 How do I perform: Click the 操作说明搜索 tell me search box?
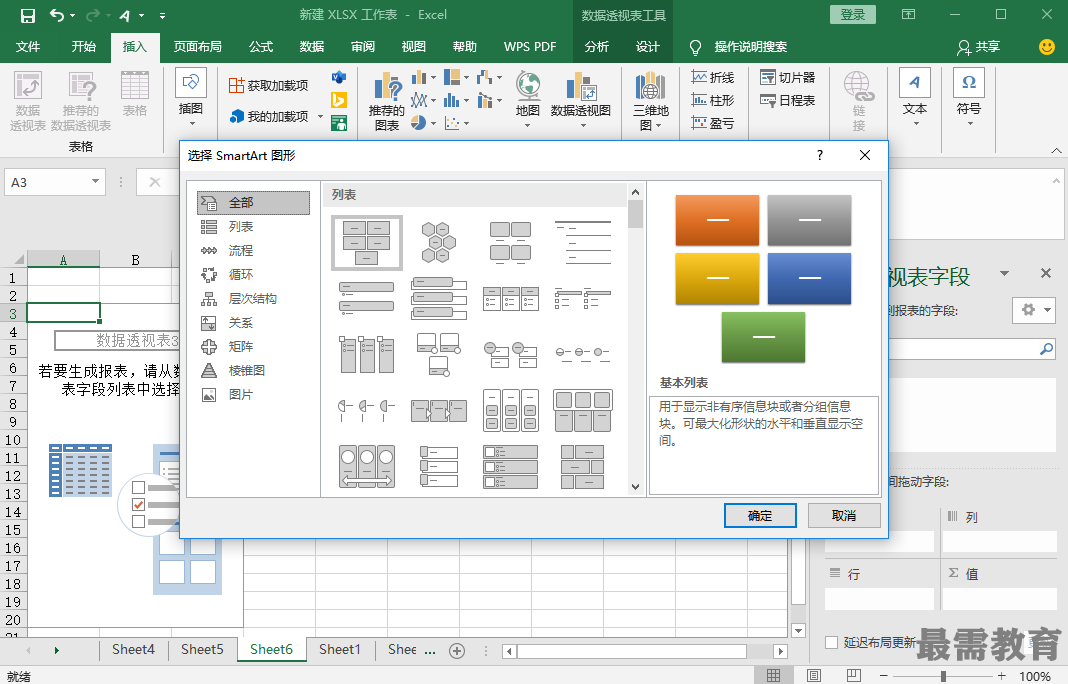point(751,46)
